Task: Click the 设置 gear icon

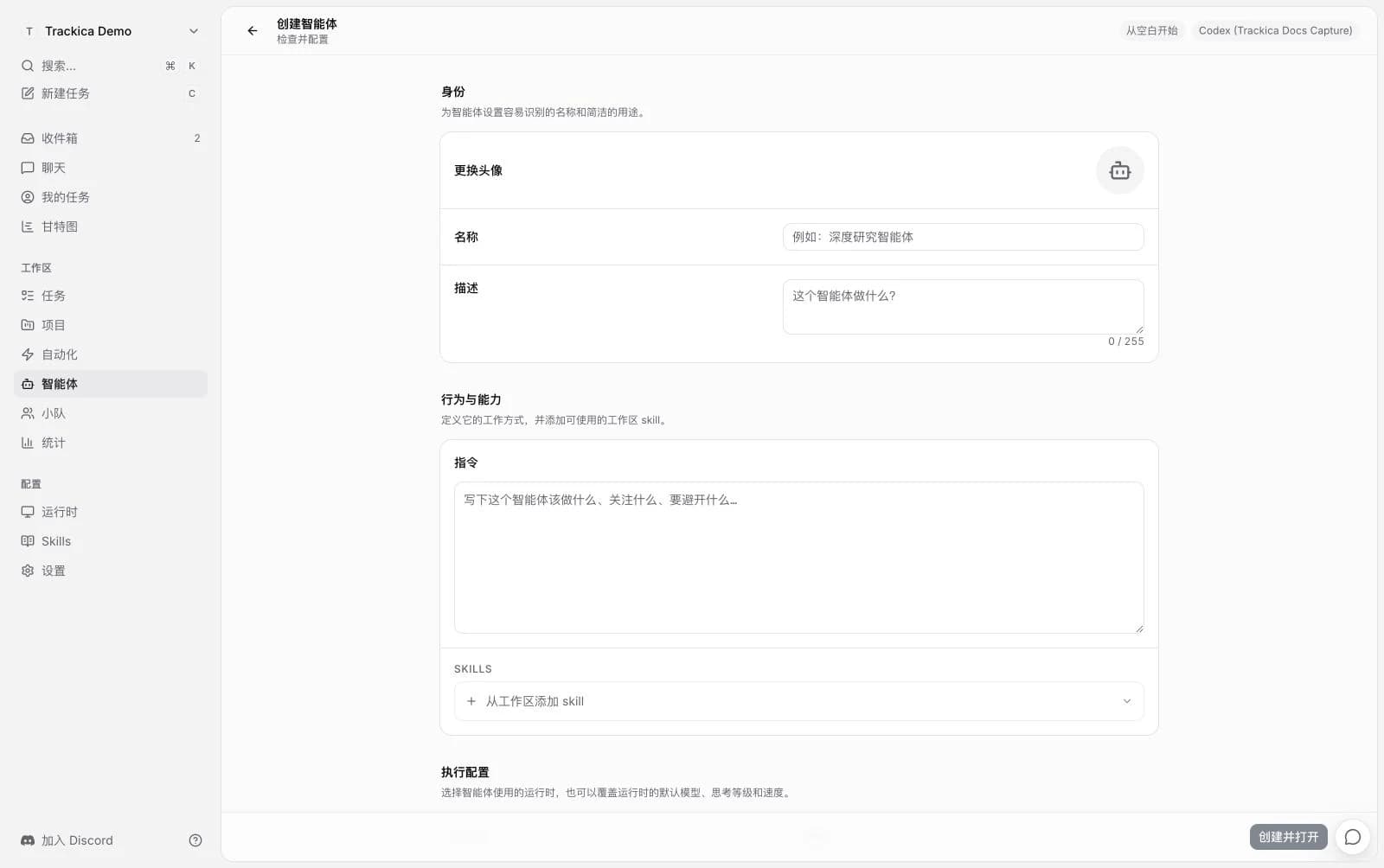Action: point(28,571)
